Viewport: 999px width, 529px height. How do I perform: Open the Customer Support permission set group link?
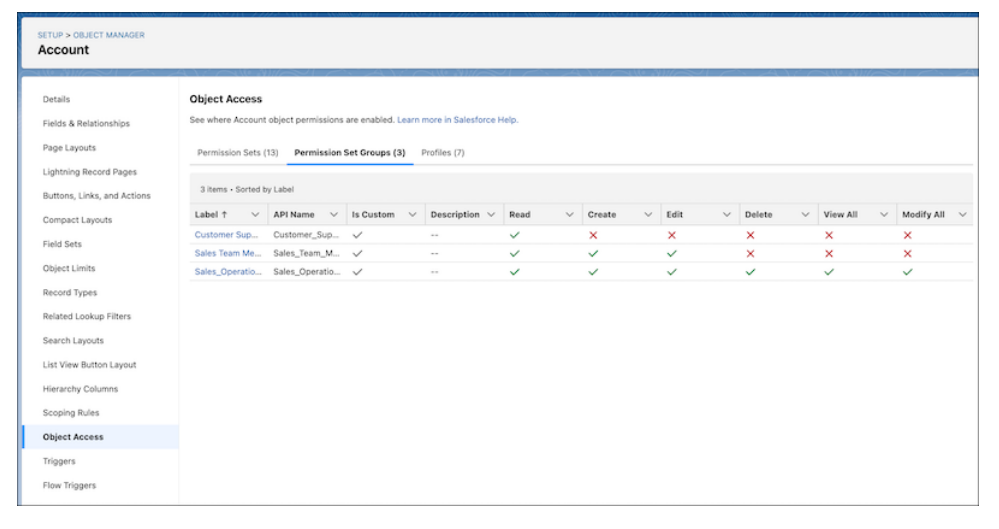pyautogui.click(x=227, y=235)
